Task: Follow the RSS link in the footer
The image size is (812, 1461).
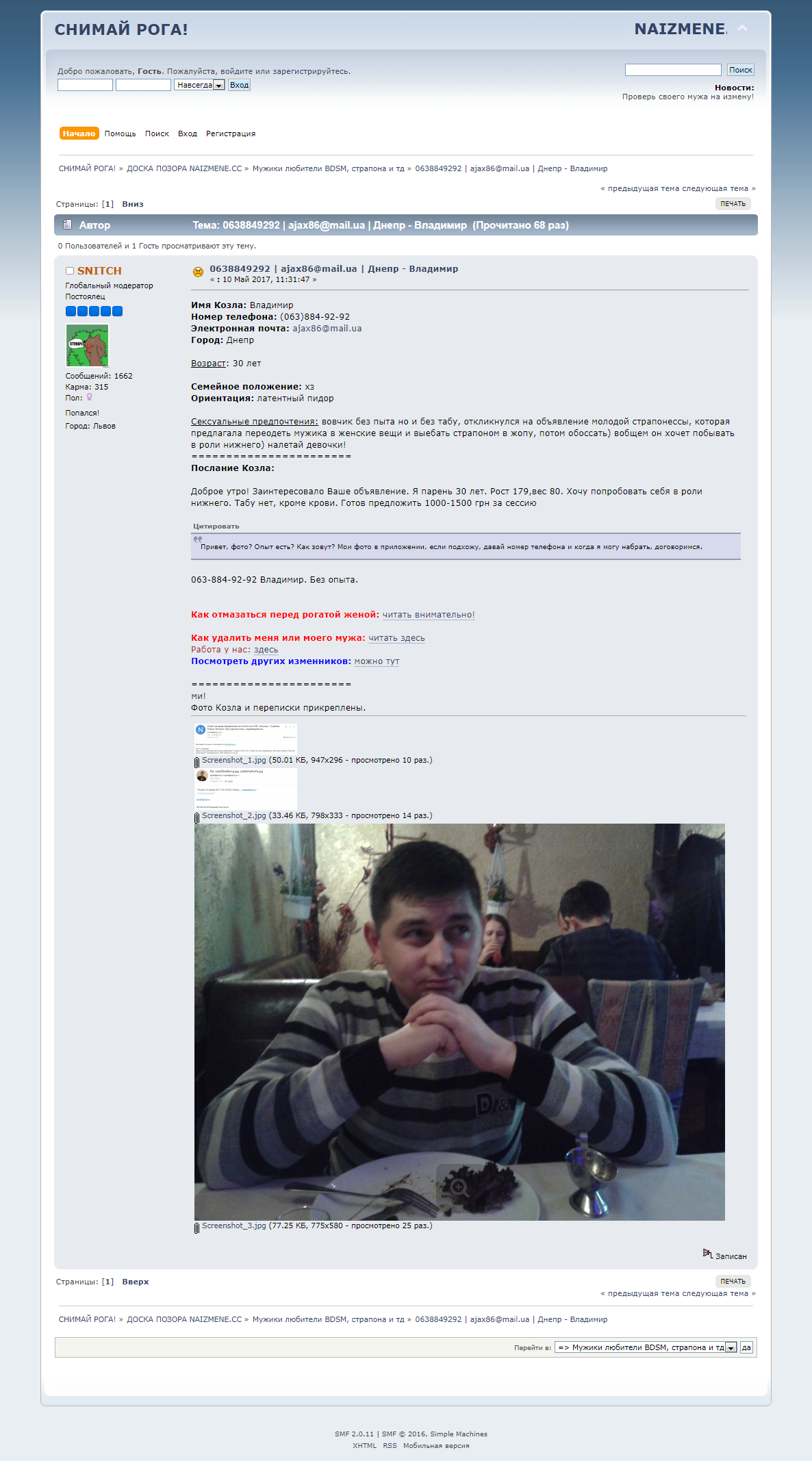Action: (390, 1446)
